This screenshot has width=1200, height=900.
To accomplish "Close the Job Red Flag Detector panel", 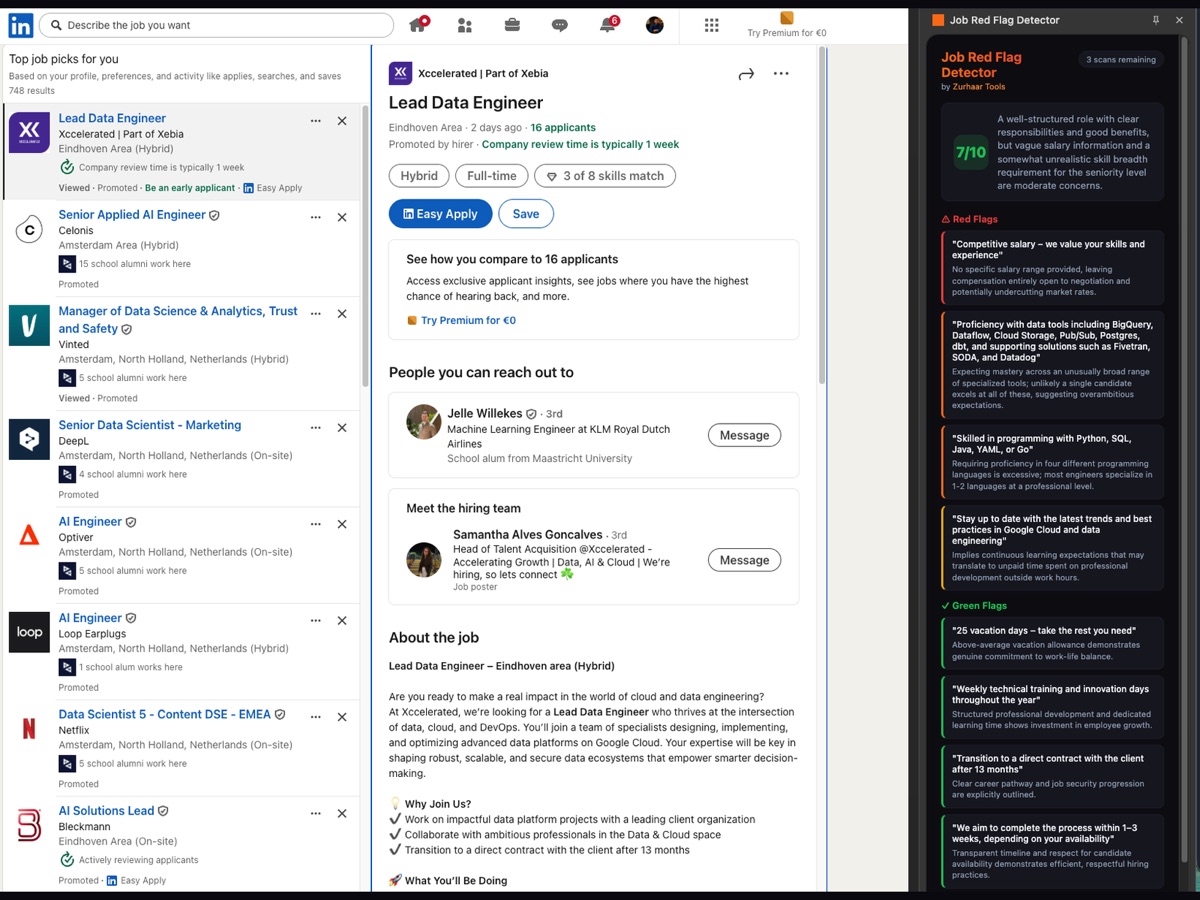I will click(1179, 20).
